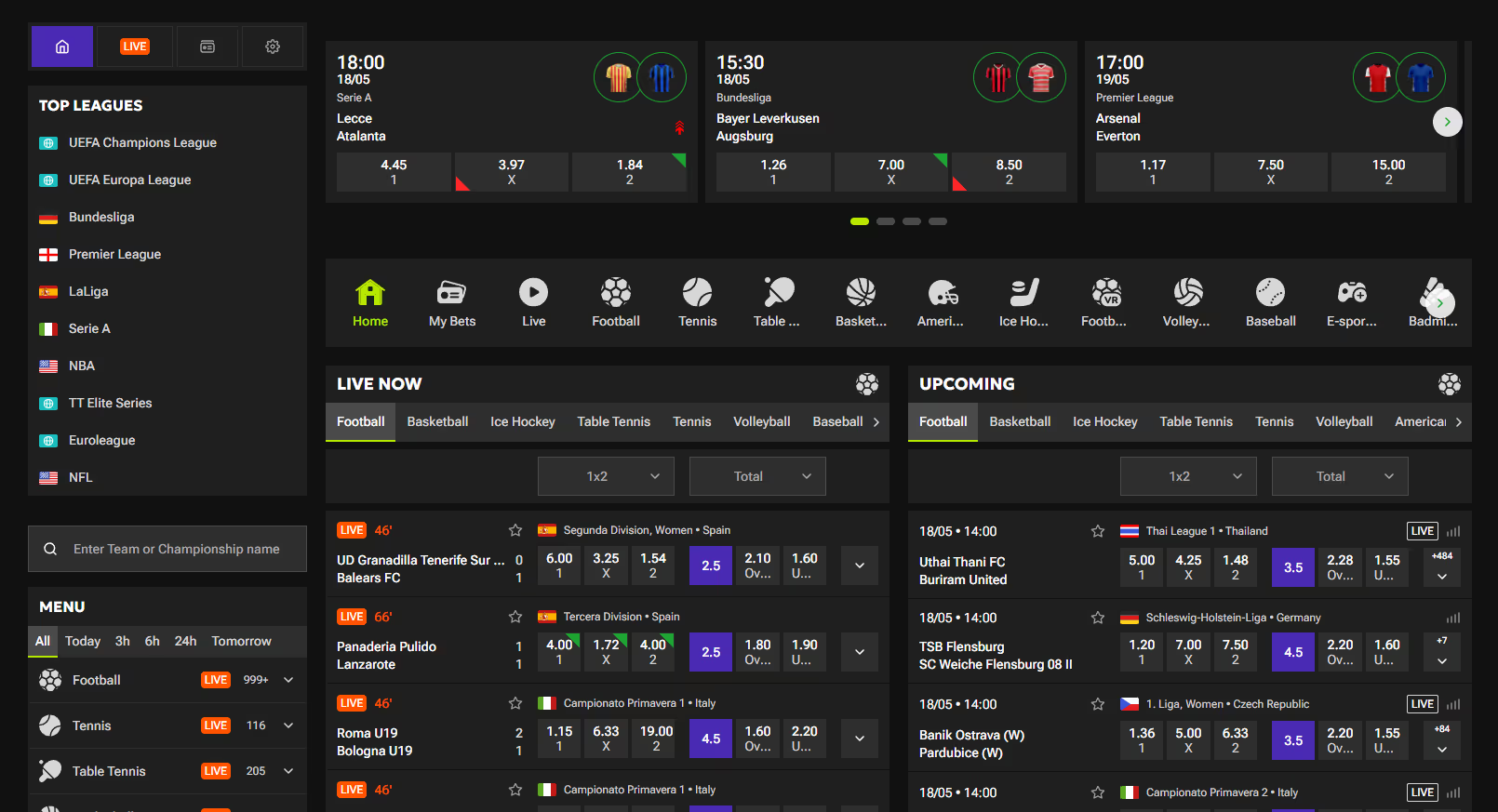This screenshot has height=812, width=1498.
Task: Click the Home icon in the top-left toolbar
Action: [x=62, y=47]
